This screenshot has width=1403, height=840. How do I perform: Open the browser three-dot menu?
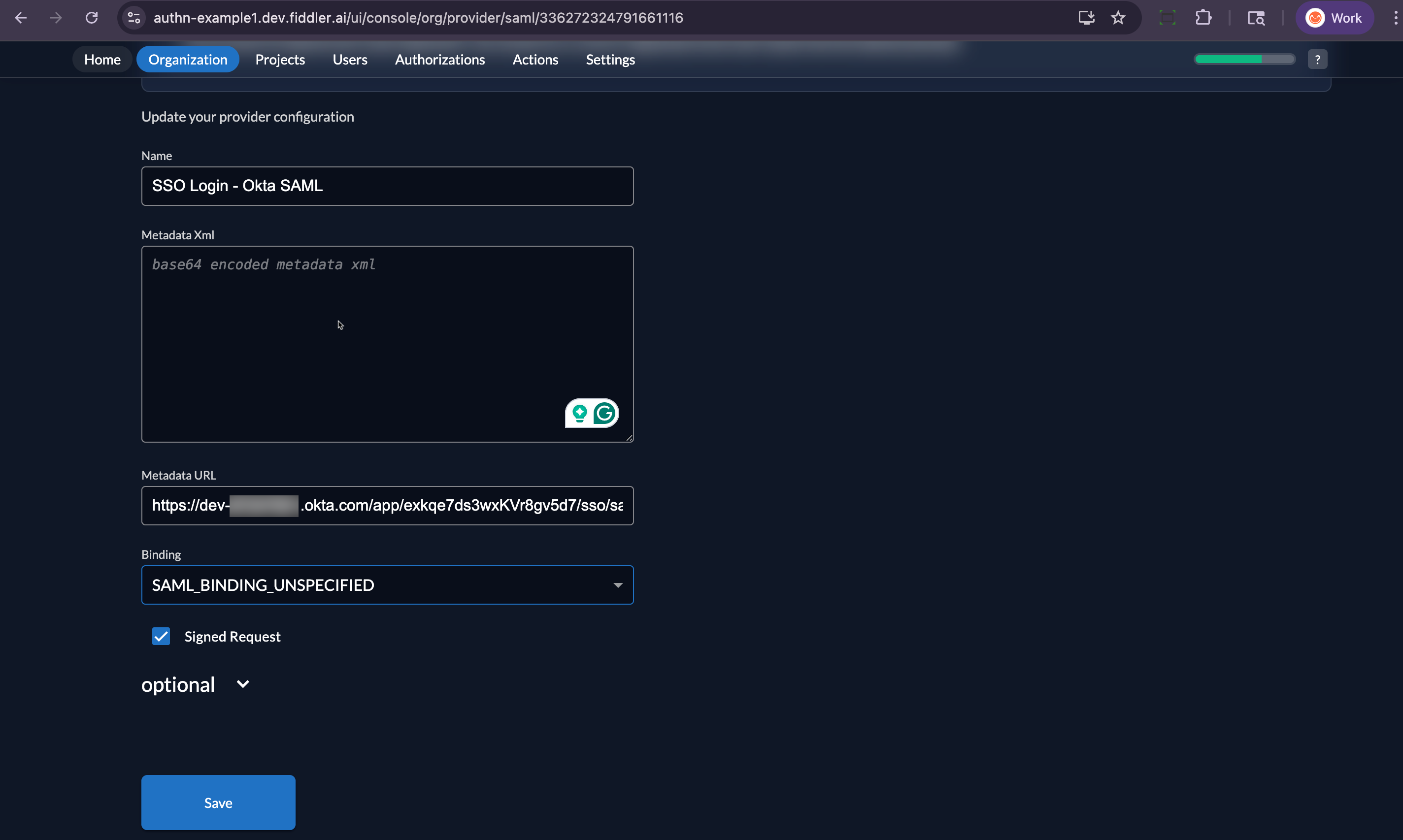click(1395, 18)
